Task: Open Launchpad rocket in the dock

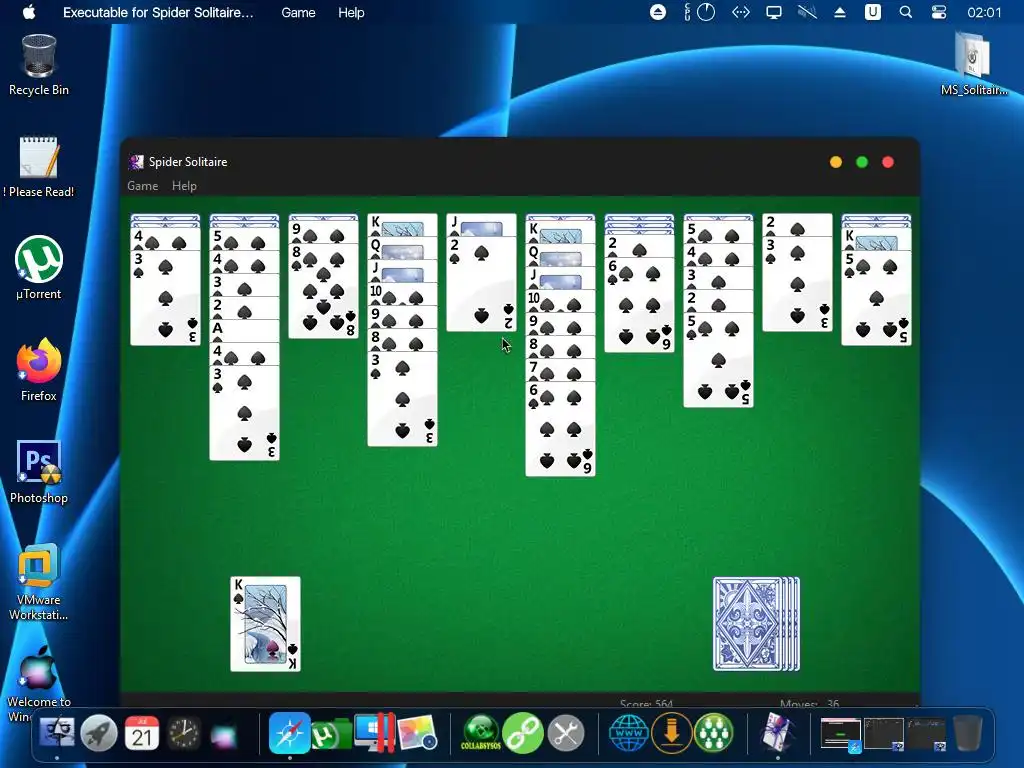Action: pos(99,733)
